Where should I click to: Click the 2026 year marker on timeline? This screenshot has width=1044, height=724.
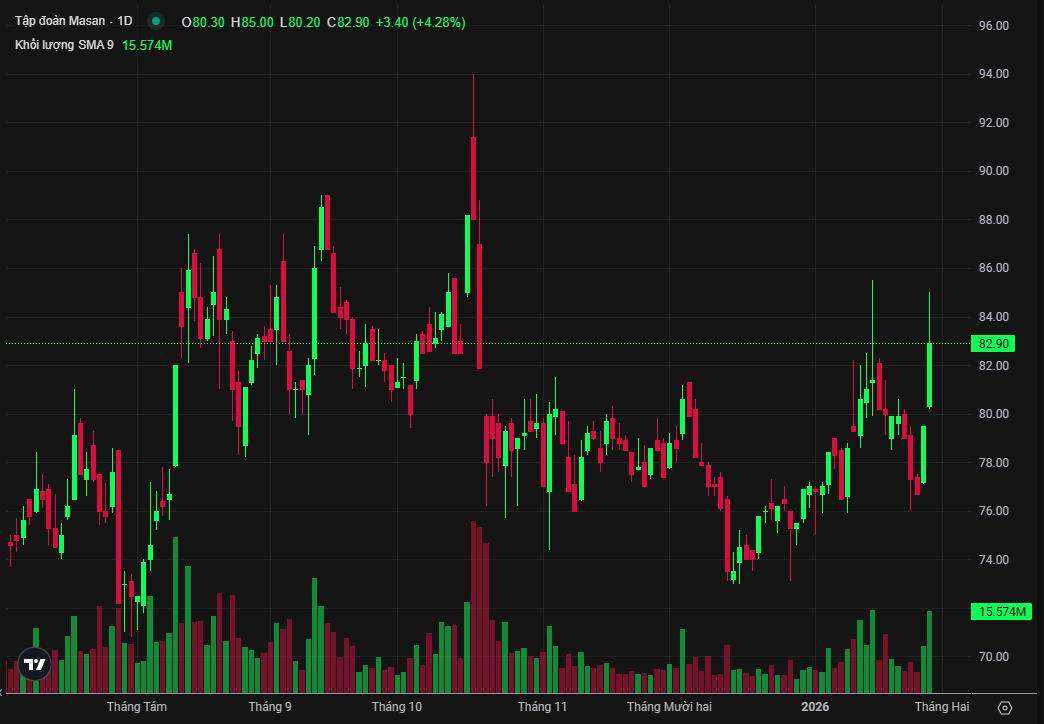[x=815, y=707]
